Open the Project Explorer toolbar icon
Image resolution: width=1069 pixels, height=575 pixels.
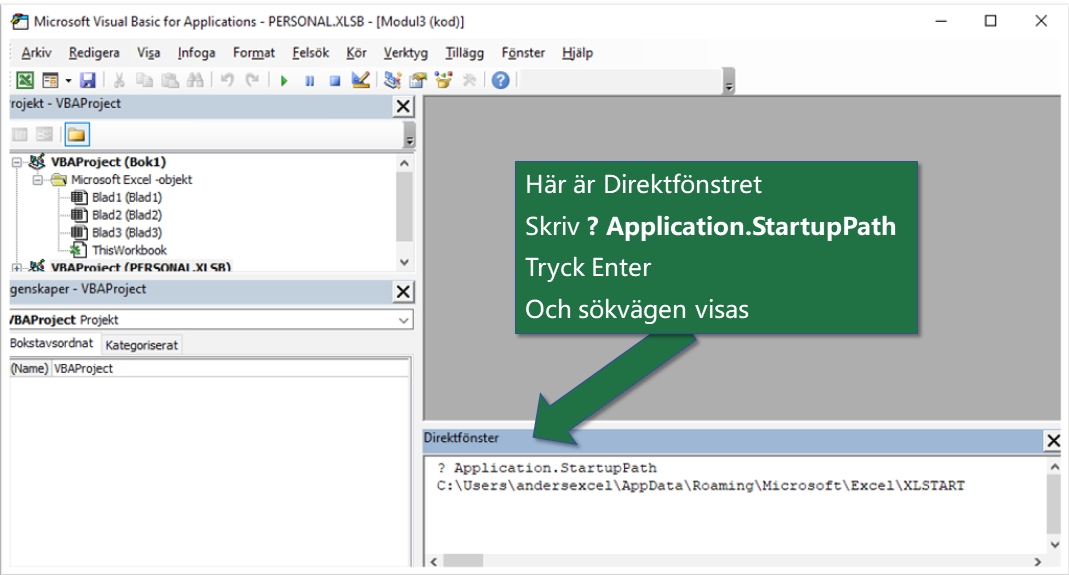click(x=392, y=80)
